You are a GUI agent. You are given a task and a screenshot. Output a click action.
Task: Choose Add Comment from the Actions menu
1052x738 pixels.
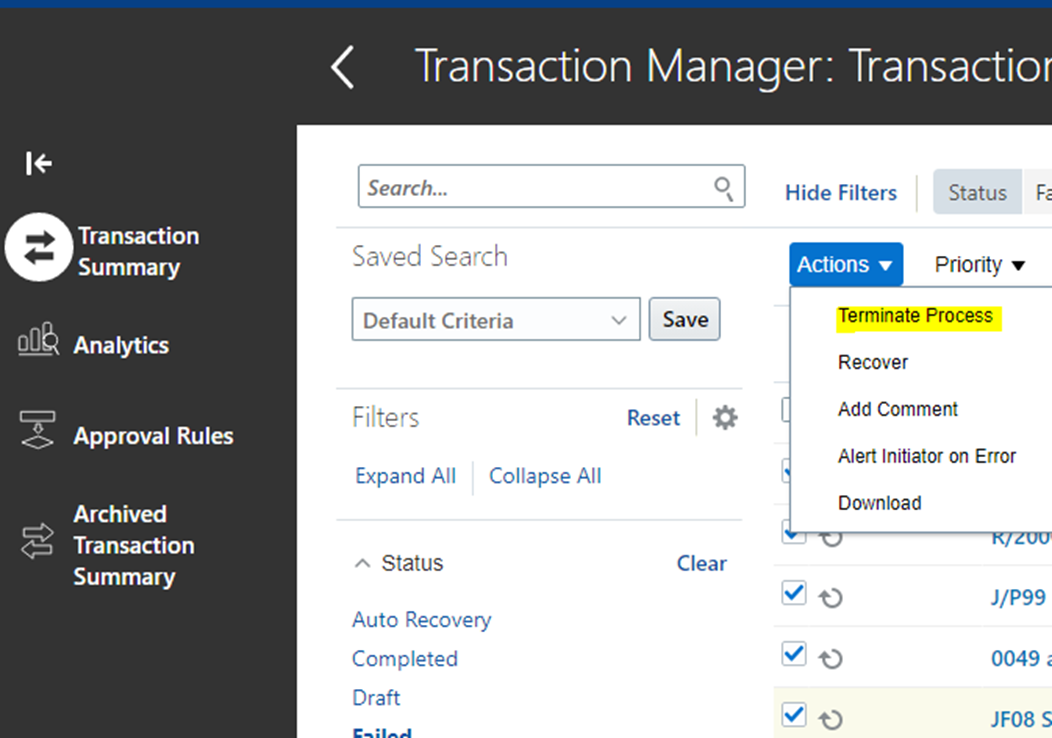896,409
